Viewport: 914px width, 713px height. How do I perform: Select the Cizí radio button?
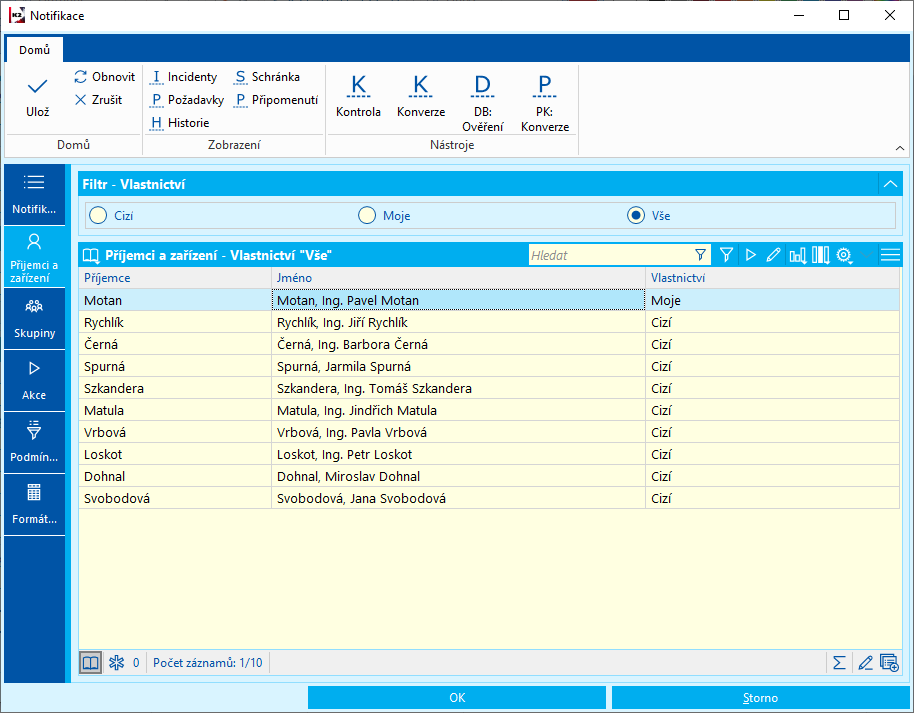(x=97, y=215)
